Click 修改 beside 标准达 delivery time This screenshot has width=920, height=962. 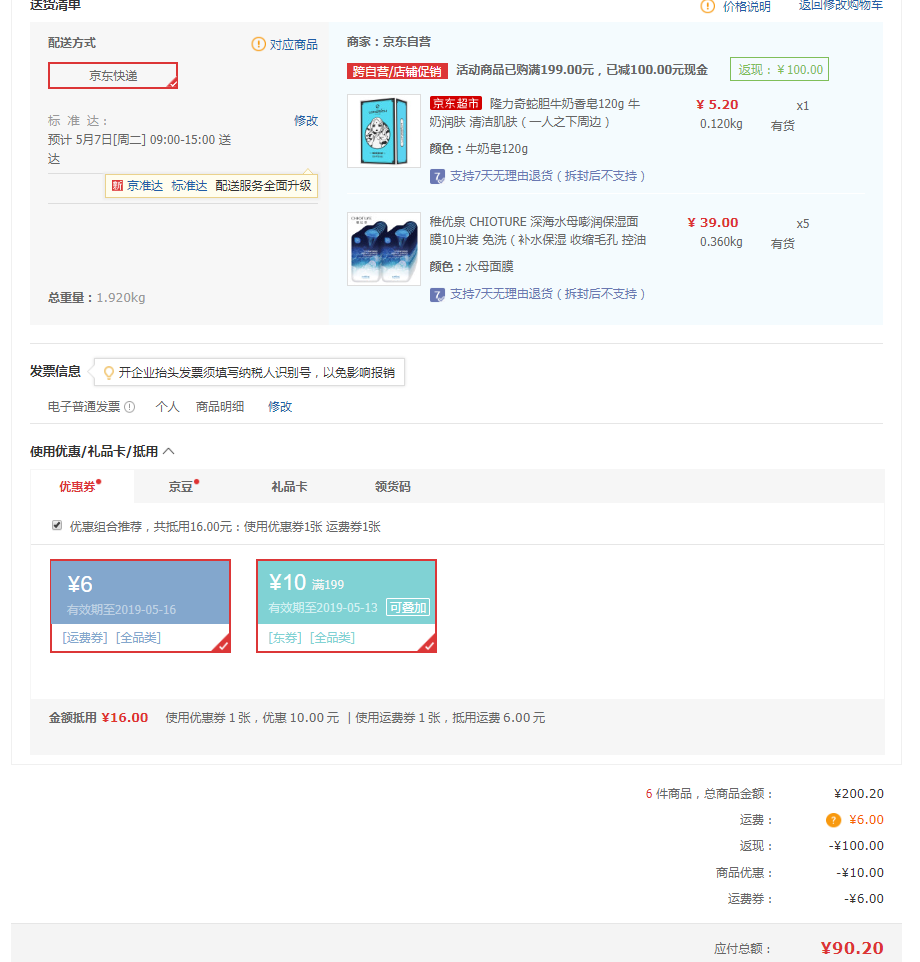click(305, 121)
